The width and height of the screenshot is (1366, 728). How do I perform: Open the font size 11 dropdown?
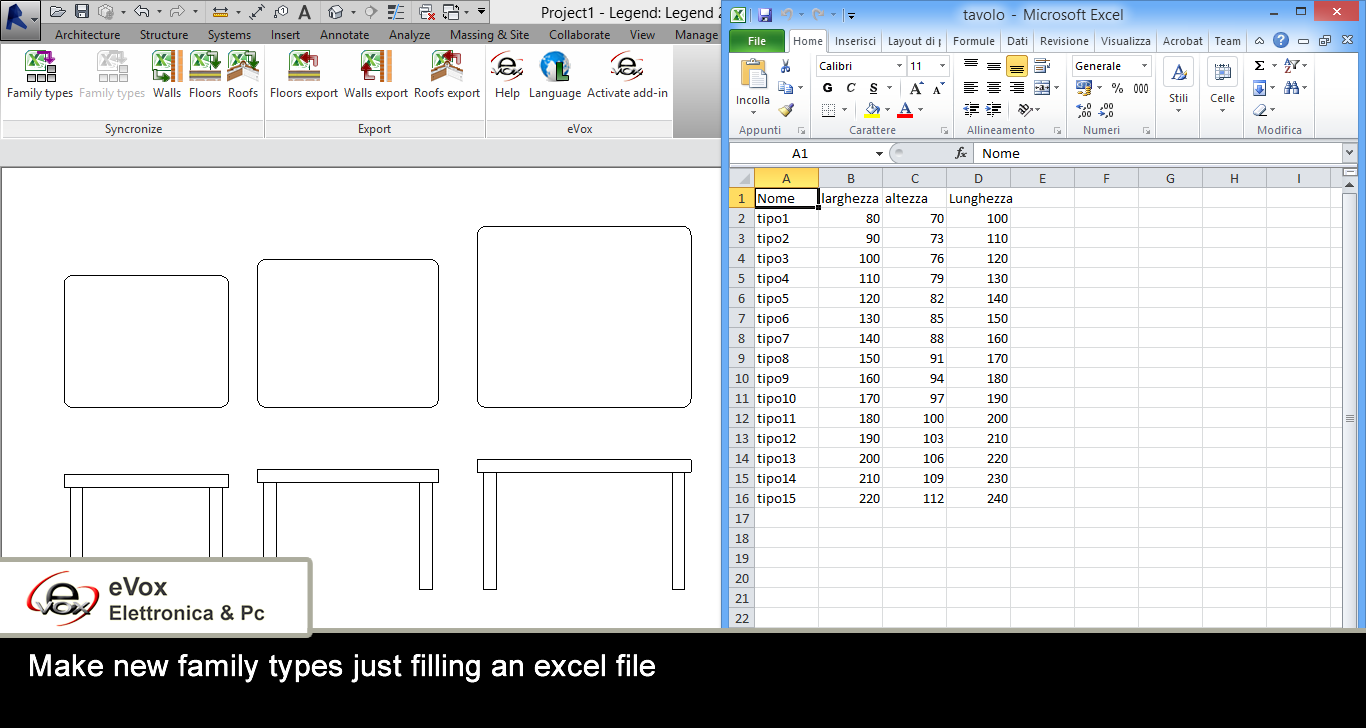[942, 66]
